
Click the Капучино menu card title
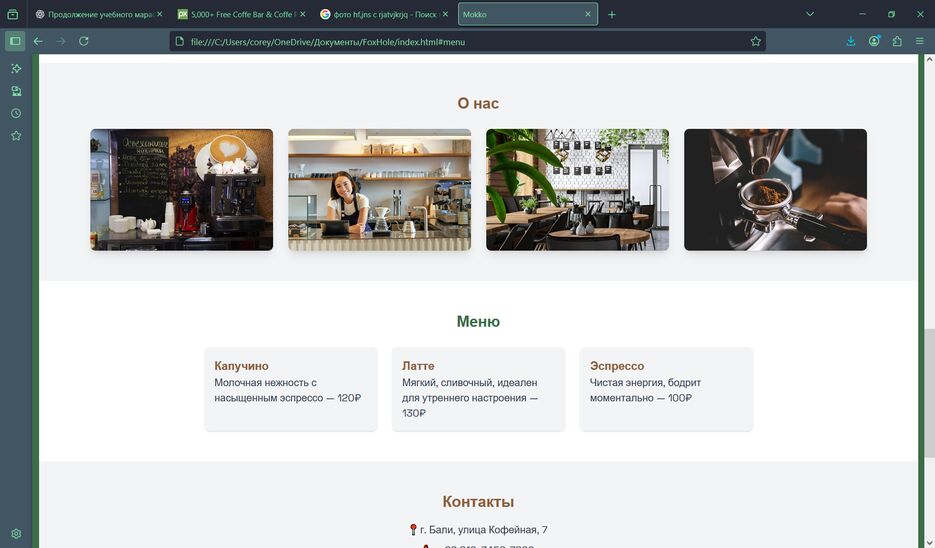(x=242, y=366)
